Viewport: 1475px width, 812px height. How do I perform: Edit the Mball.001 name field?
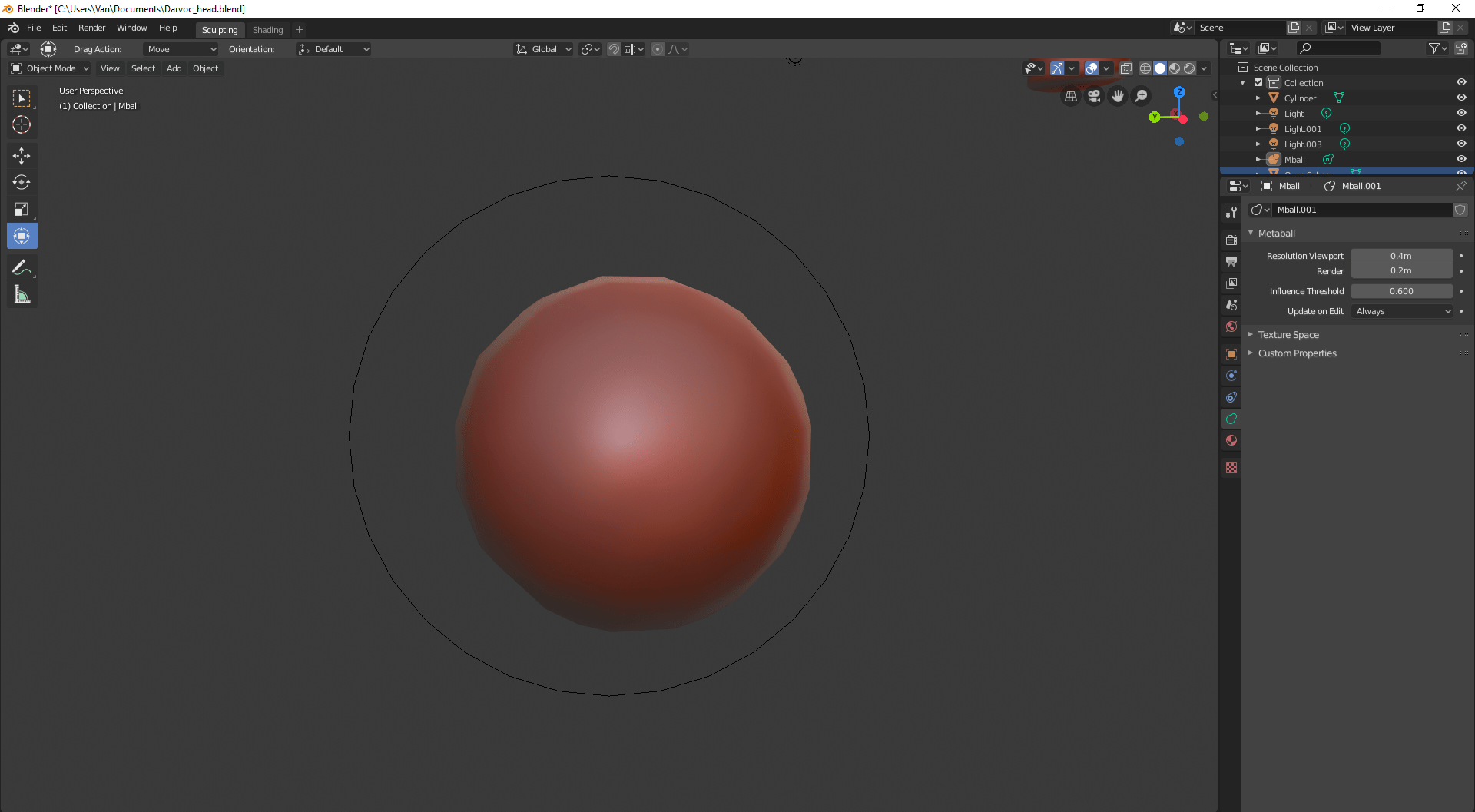click(x=1364, y=209)
